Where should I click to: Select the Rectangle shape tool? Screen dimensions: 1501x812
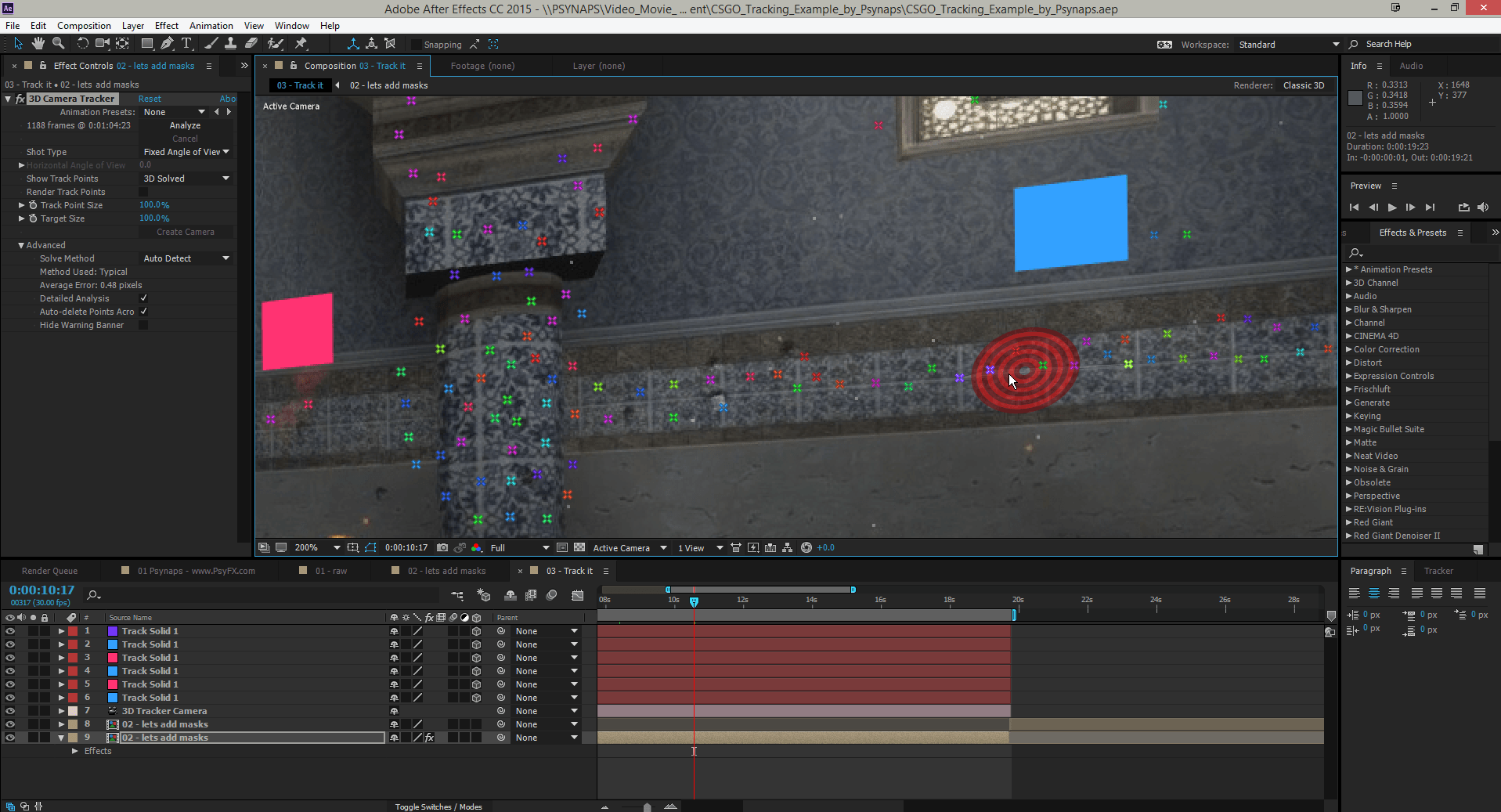[x=146, y=44]
